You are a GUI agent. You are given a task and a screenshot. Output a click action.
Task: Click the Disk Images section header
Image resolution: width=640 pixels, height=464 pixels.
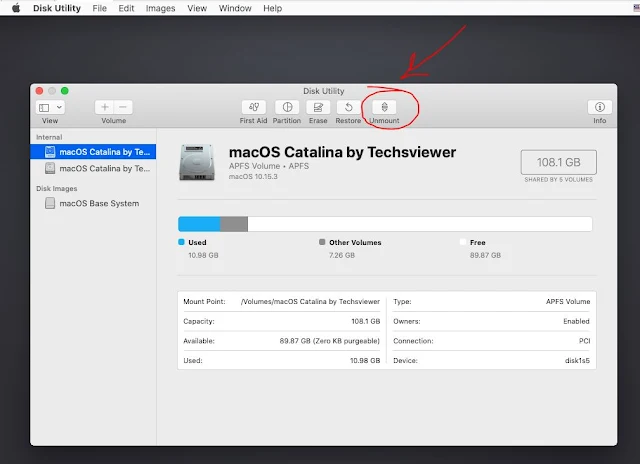tap(56, 189)
